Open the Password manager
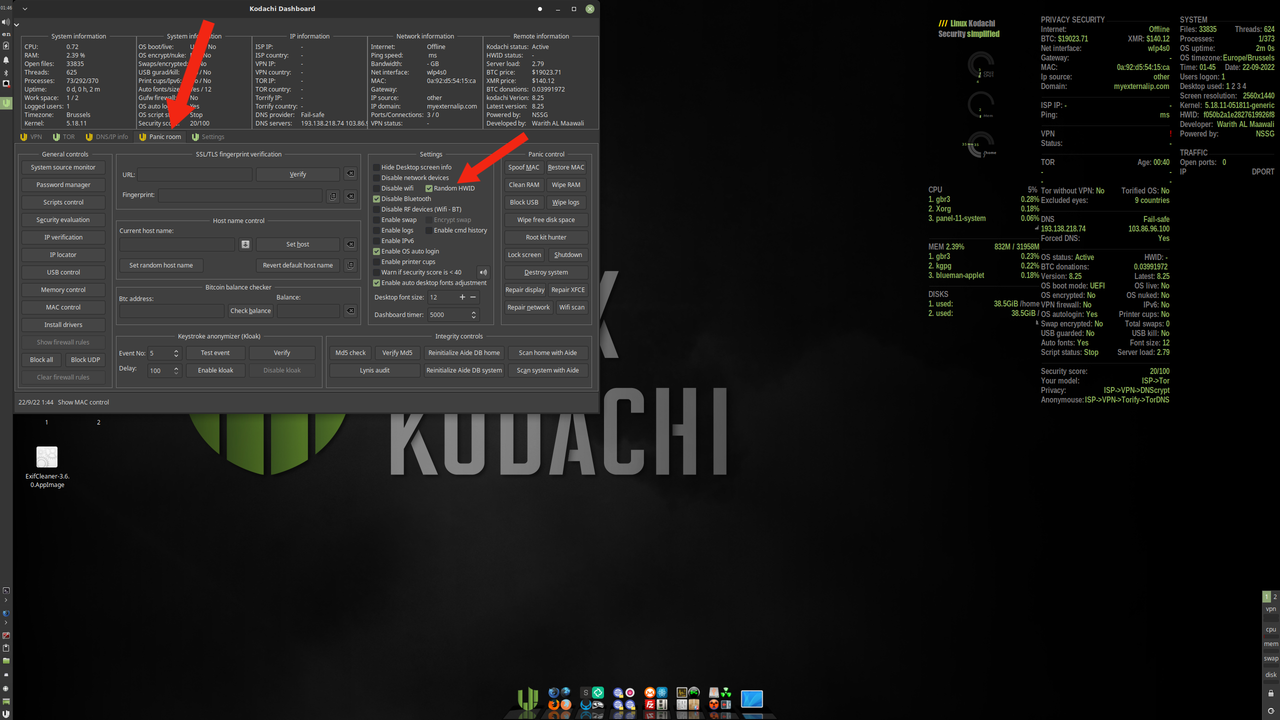 pyautogui.click(x=63, y=184)
